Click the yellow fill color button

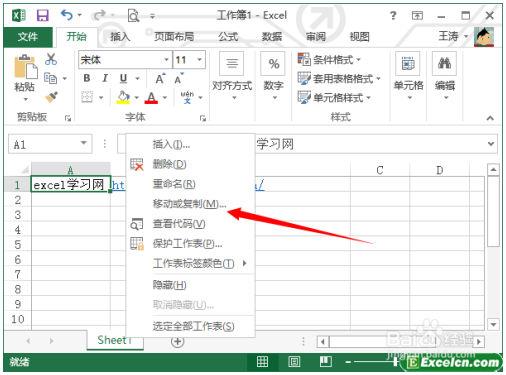pos(123,97)
